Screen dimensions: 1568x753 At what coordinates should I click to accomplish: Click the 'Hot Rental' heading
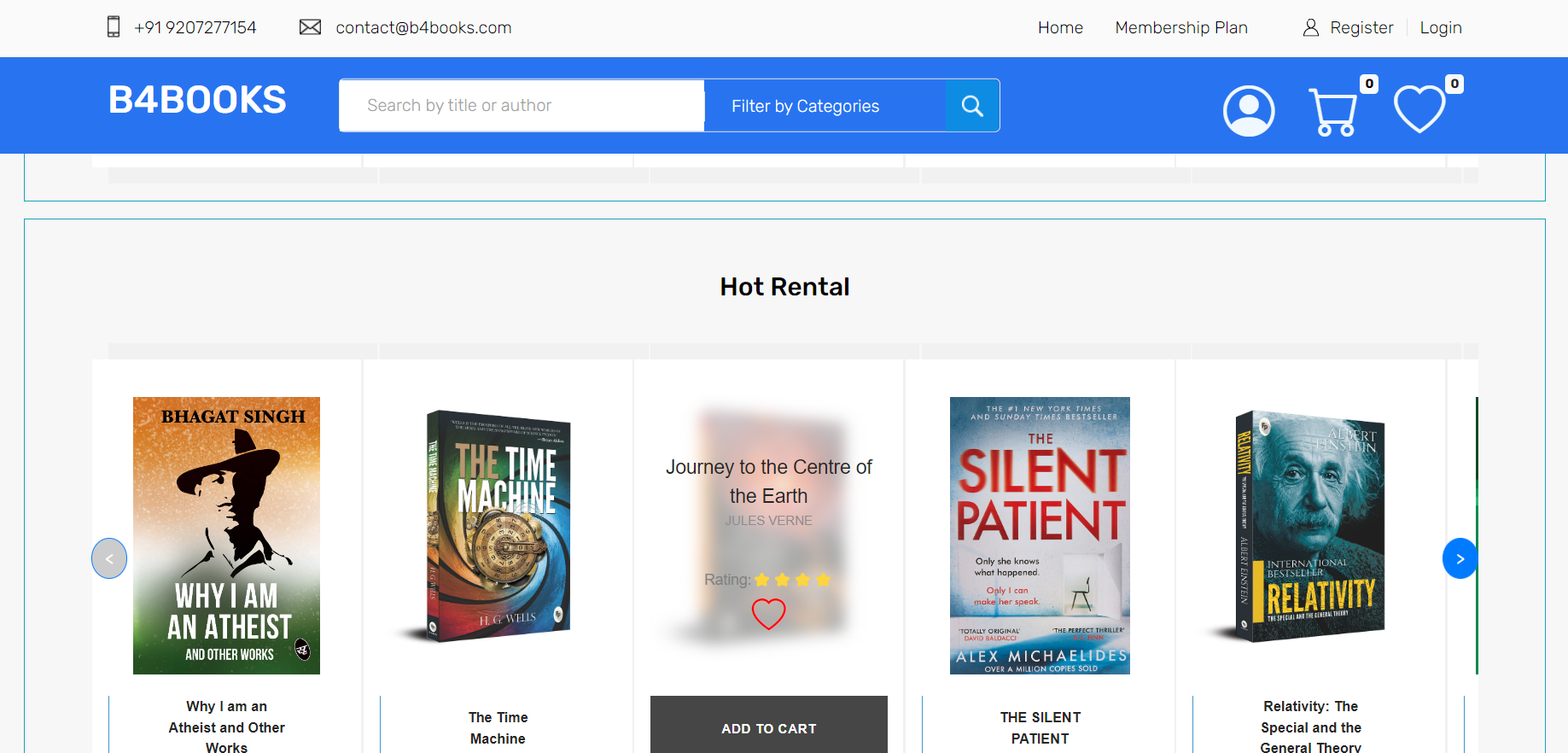pyautogui.click(x=784, y=287)
